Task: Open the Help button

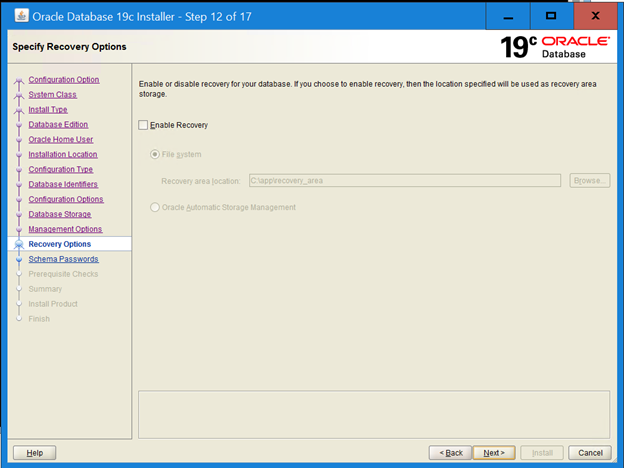Action: pos(35,453)
